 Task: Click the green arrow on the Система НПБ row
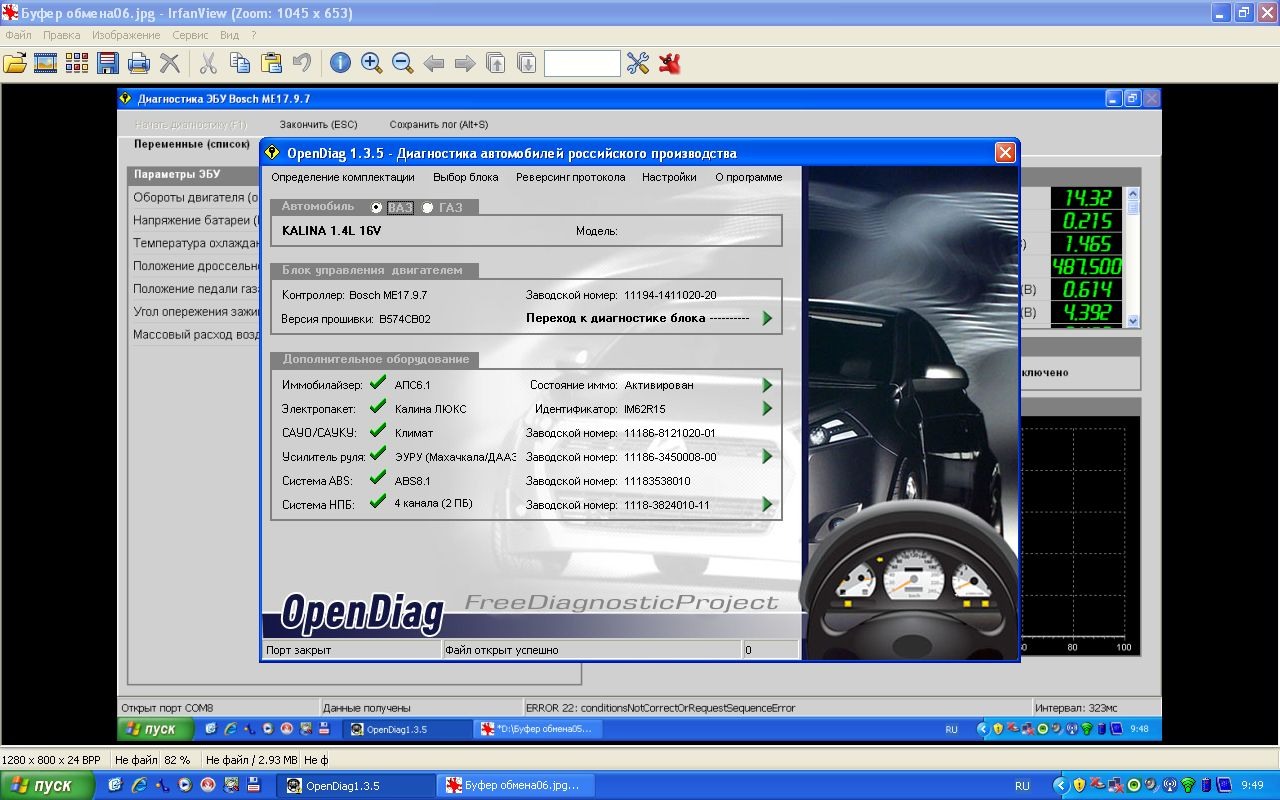pyautogui.click(x=767, y=505)
